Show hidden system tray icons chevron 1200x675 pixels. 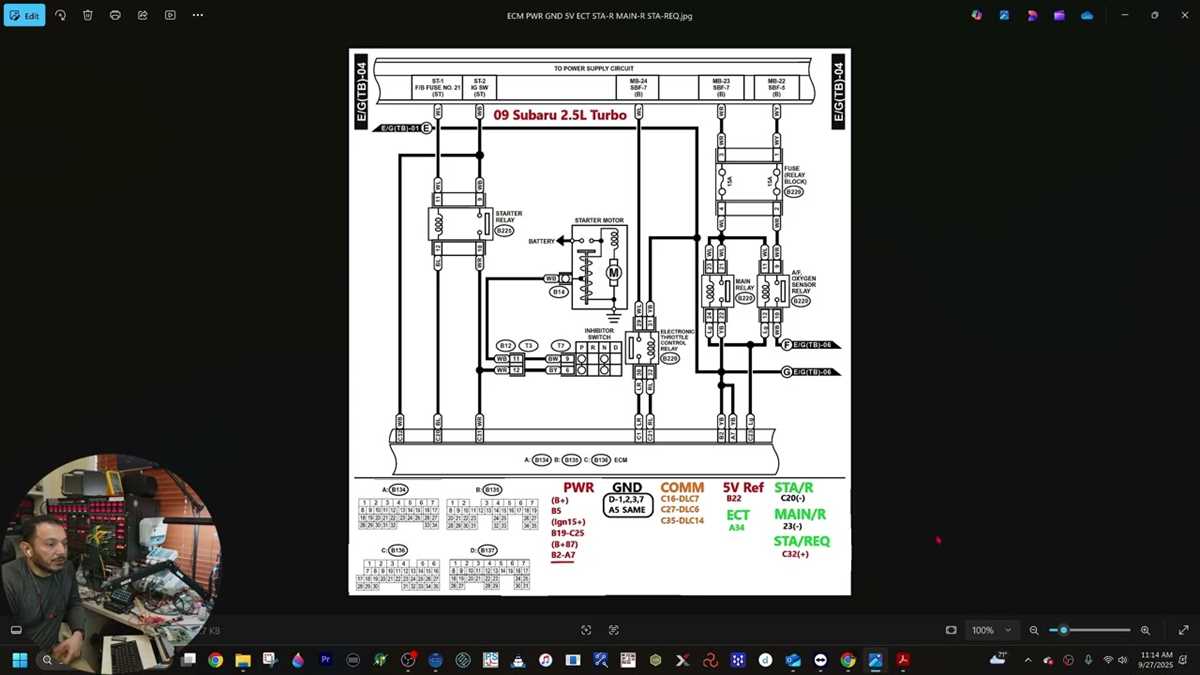(x=1028, y=660)
